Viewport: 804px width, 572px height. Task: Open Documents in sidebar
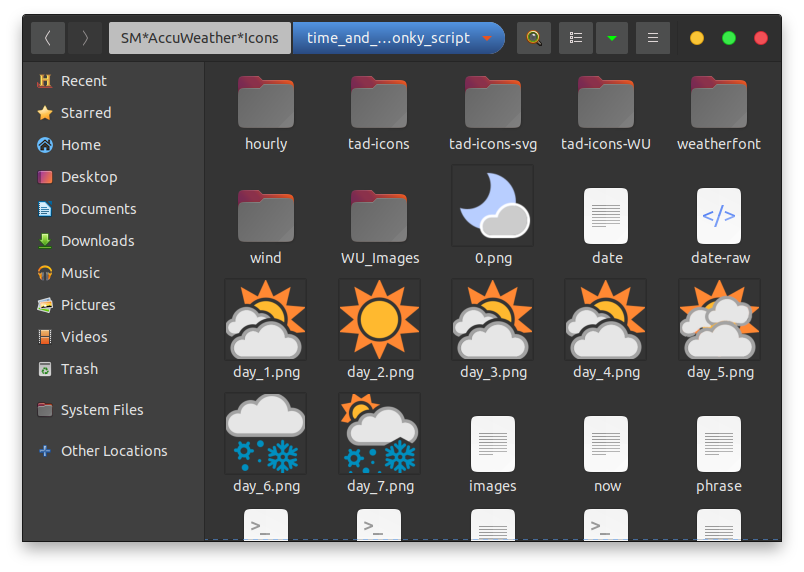tap(113, 209)
